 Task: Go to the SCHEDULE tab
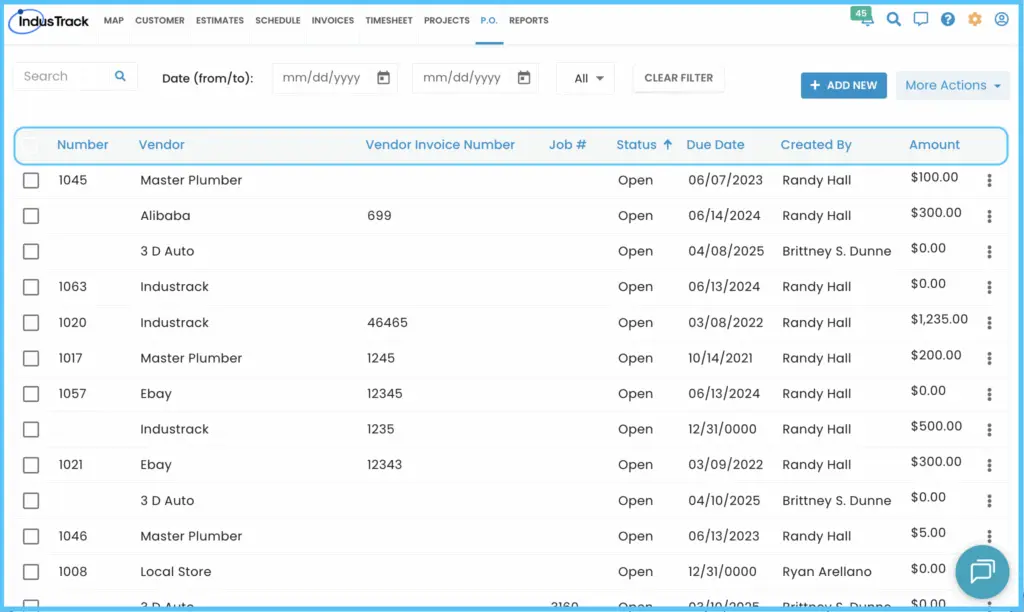point(278,20)
